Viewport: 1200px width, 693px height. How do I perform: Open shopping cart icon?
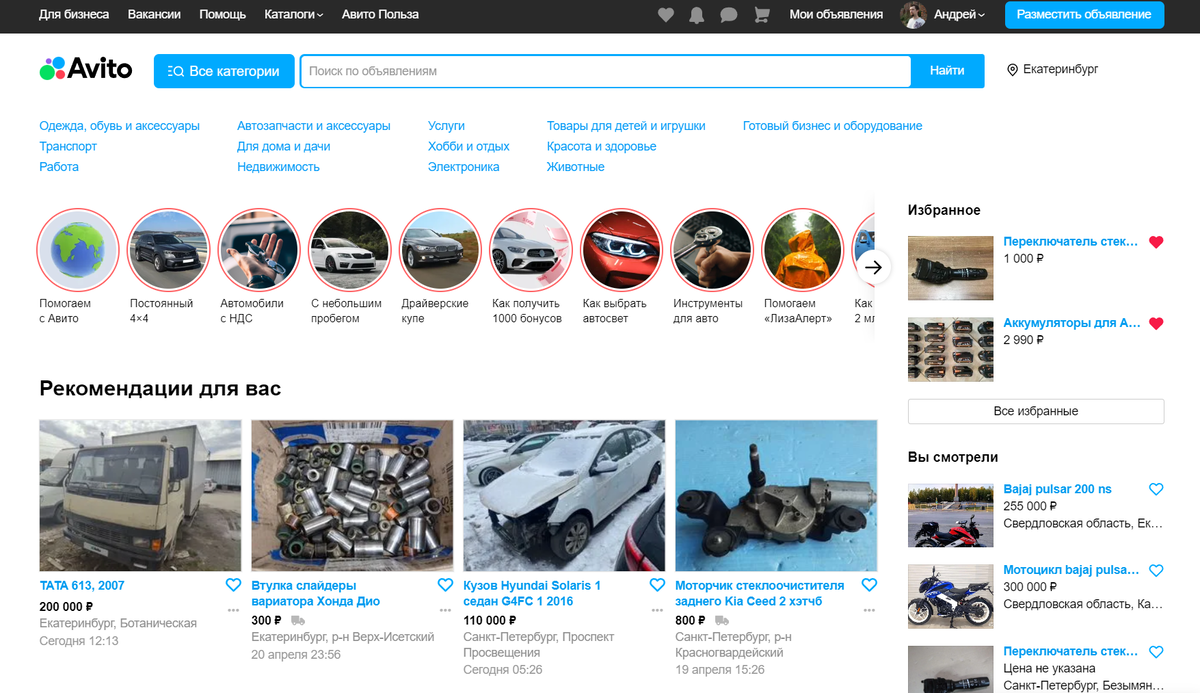pyautogui.click(x=761, y=15)
